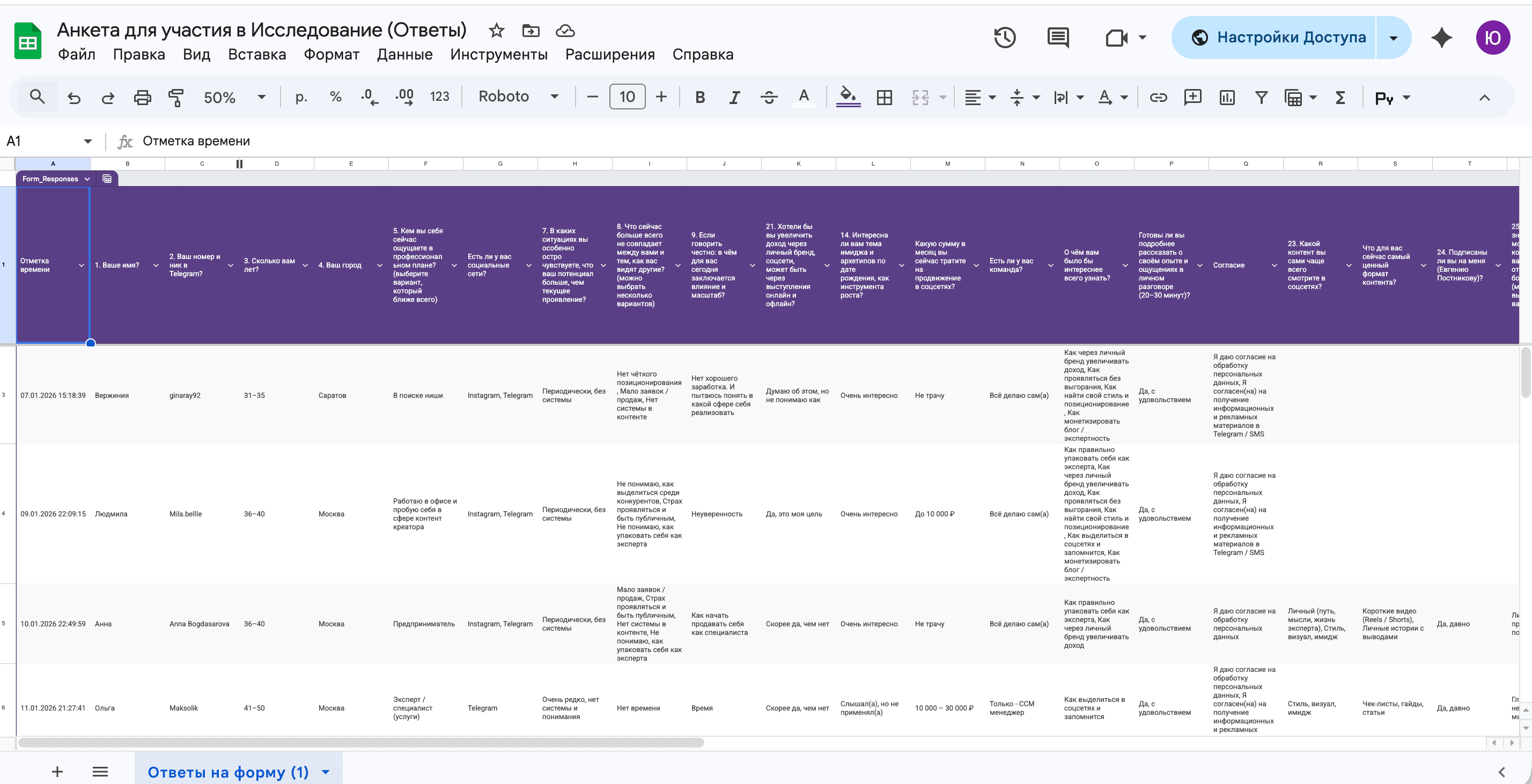
Task: Click the insert link icon
Action: coord(1158,97)
